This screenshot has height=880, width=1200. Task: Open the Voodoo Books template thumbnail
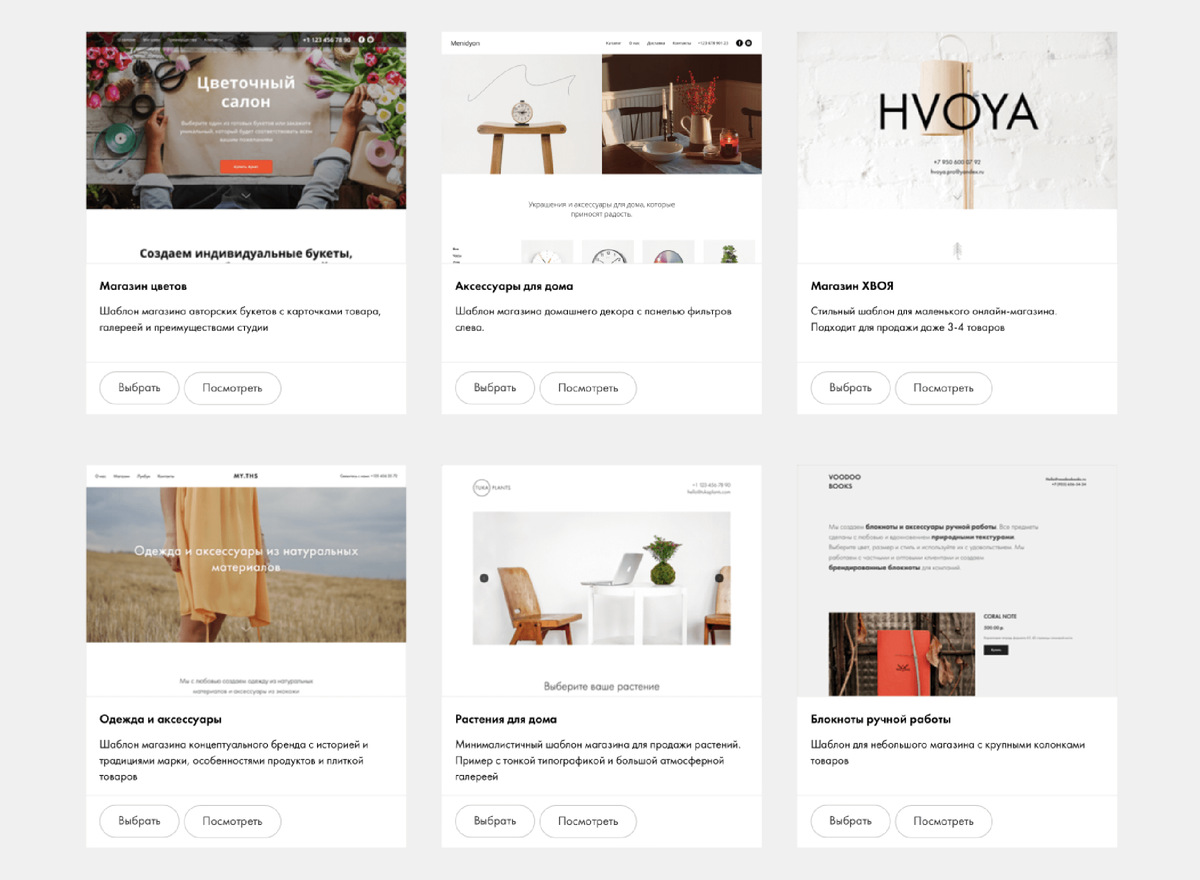(x=957, y=580)
